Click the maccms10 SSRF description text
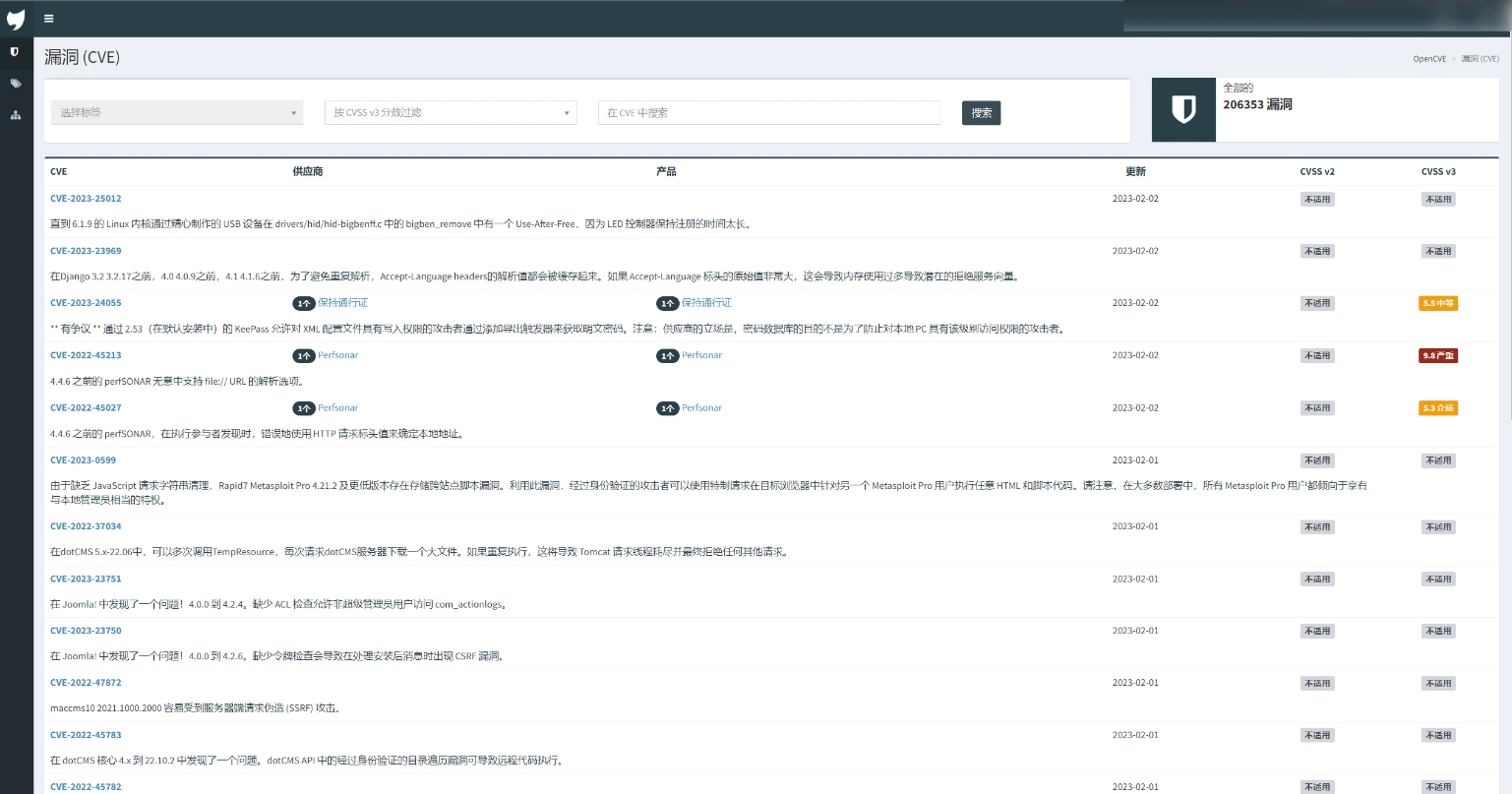1512x794 pixels. (x=196, y=707)
